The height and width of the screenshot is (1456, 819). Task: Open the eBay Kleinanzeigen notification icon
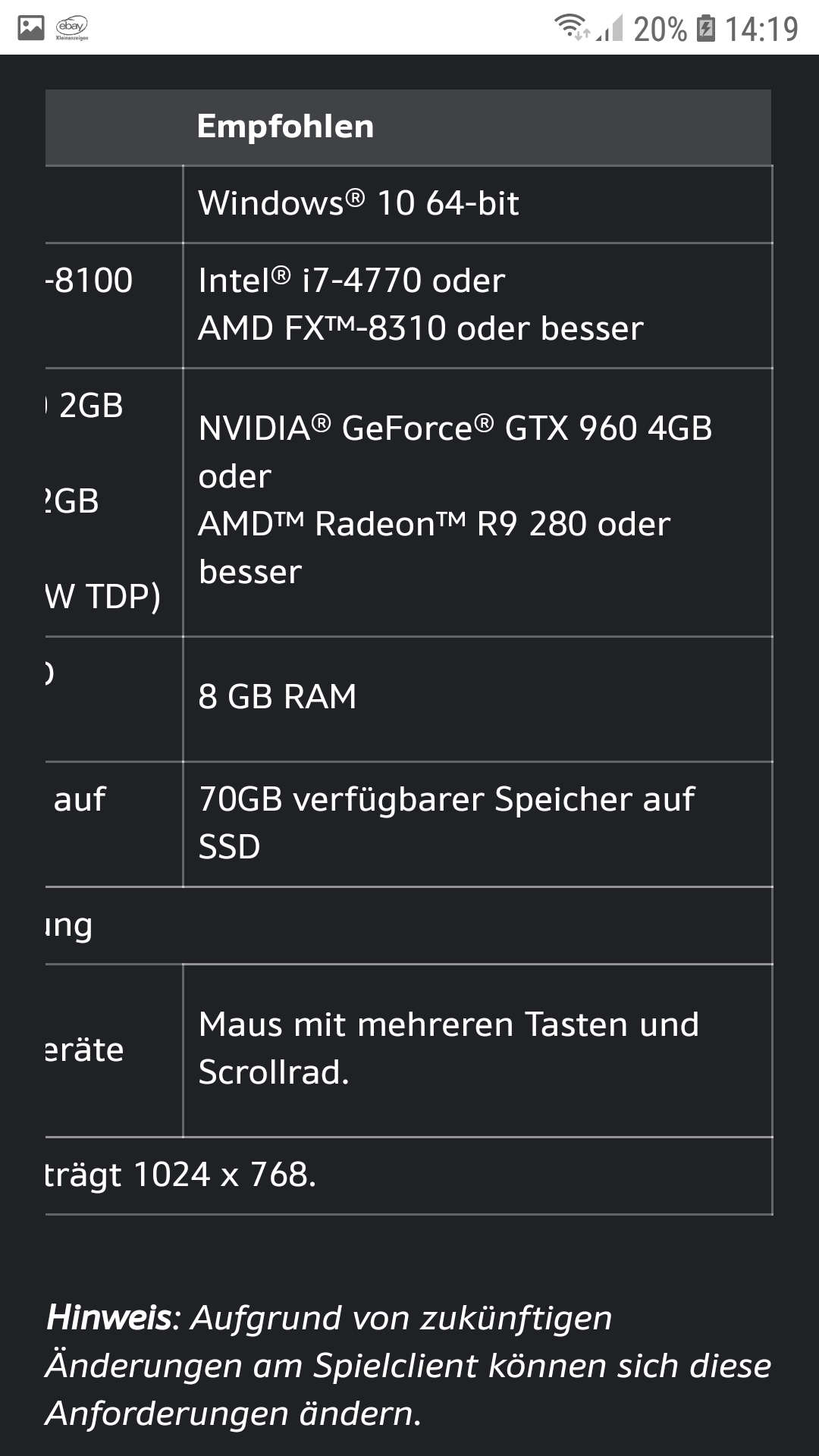coord(72,28)
